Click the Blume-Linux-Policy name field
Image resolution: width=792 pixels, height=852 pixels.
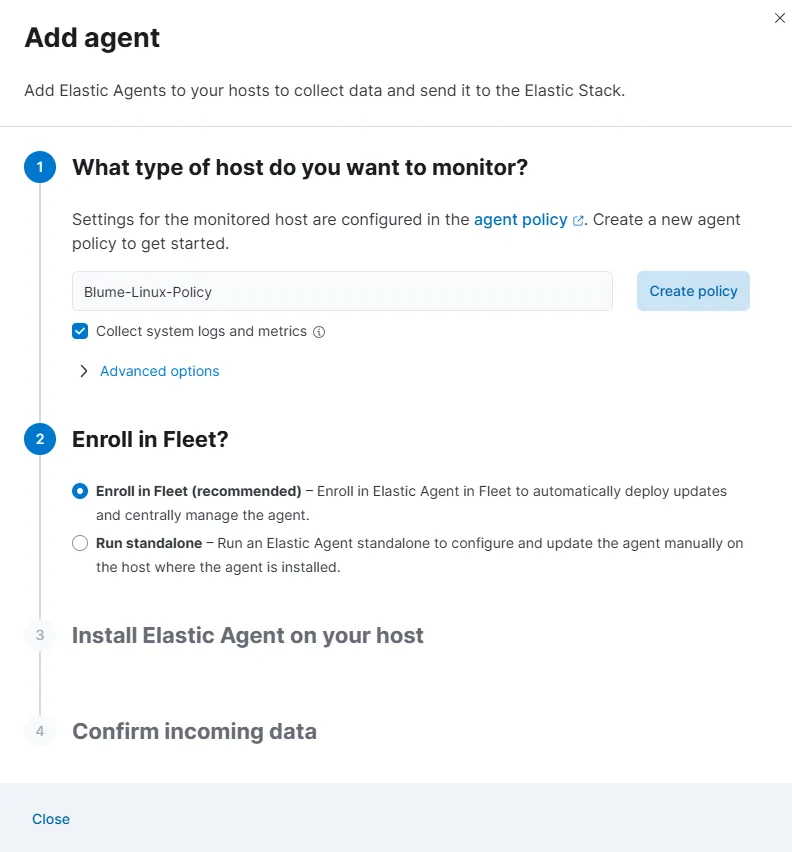click(x=342, y=291)
